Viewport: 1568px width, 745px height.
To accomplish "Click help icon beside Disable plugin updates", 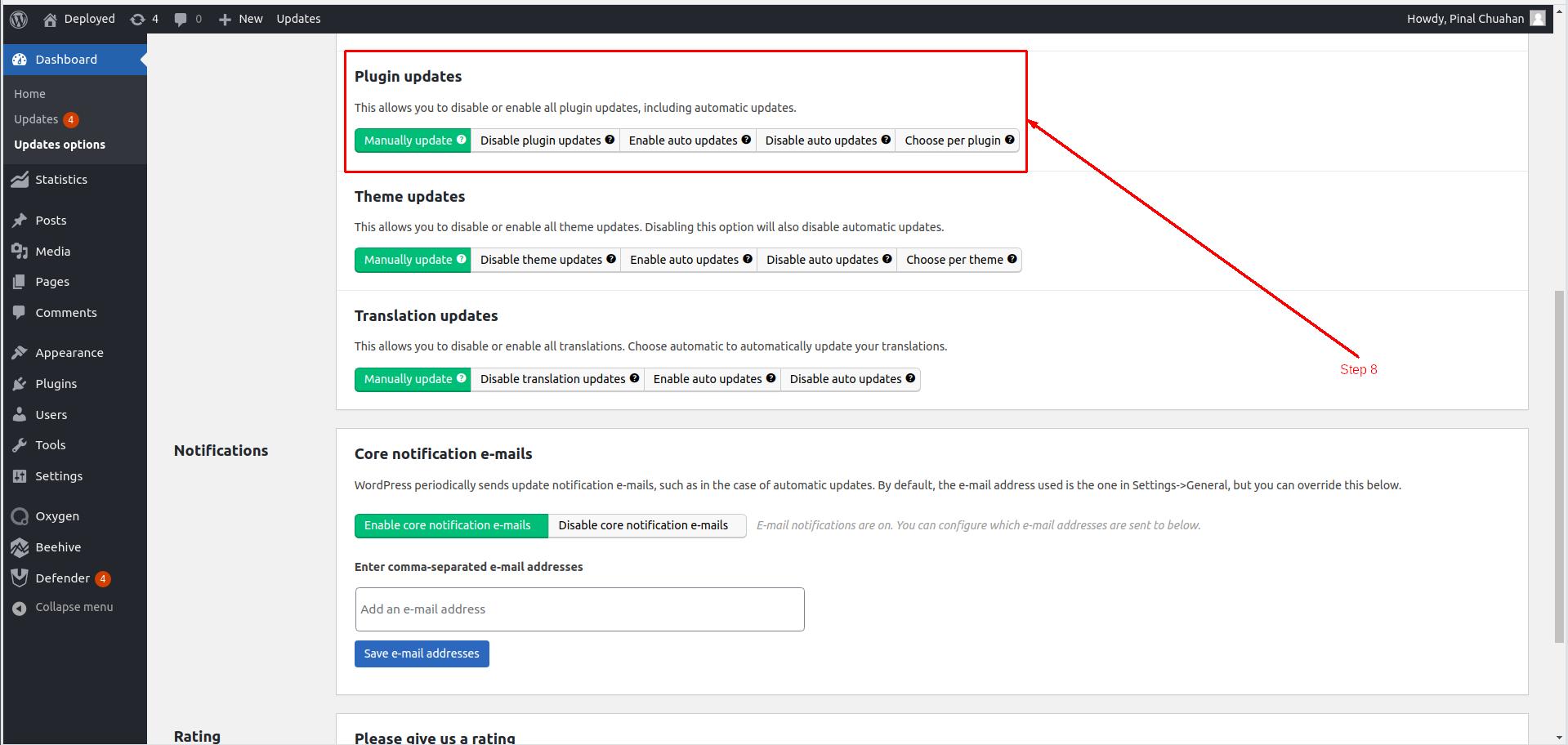I will (x=610, y=140).
